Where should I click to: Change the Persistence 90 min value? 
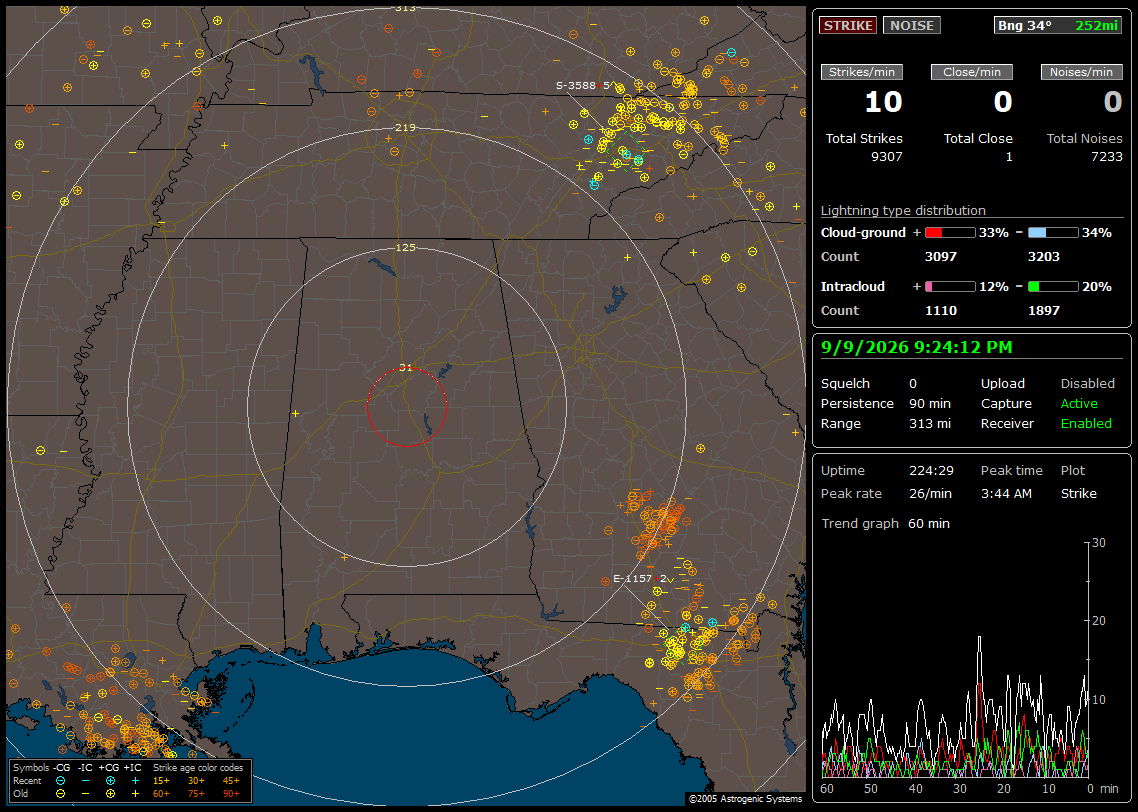[930, 403]
